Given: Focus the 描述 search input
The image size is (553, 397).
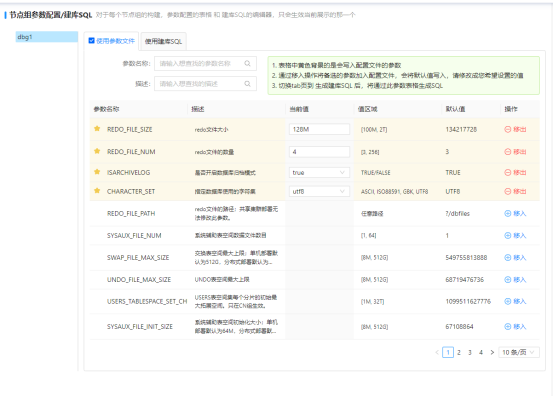Looking at the screenshot, I should coord(205,84).
